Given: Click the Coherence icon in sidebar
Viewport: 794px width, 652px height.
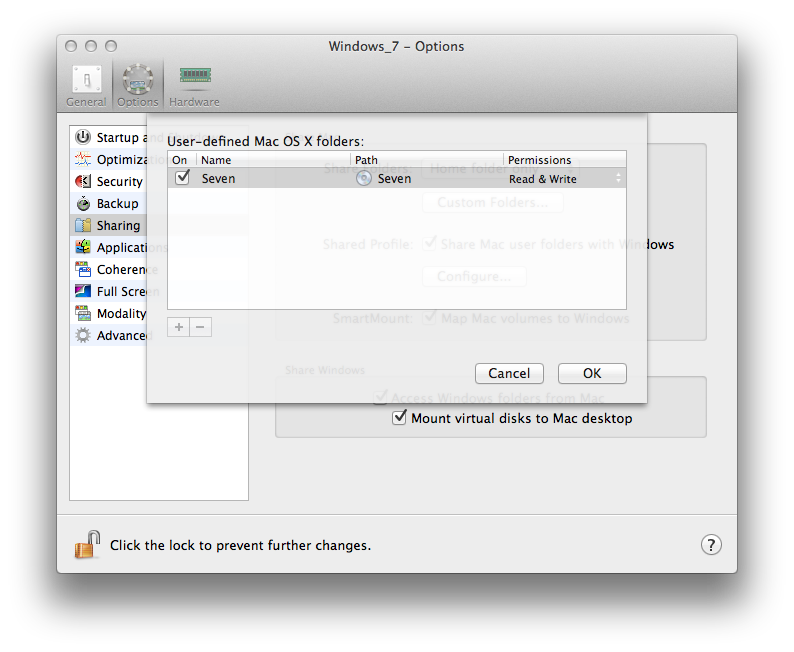Looking at the screenshot, I should [83, 269].
